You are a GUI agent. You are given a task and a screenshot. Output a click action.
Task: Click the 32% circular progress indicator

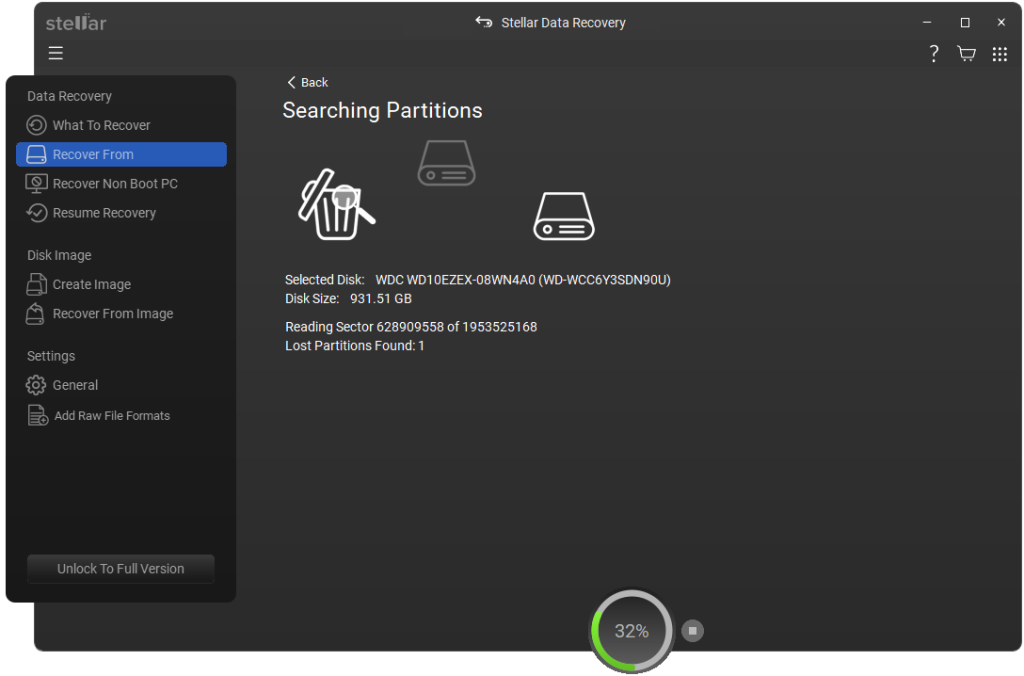(630, 630)
